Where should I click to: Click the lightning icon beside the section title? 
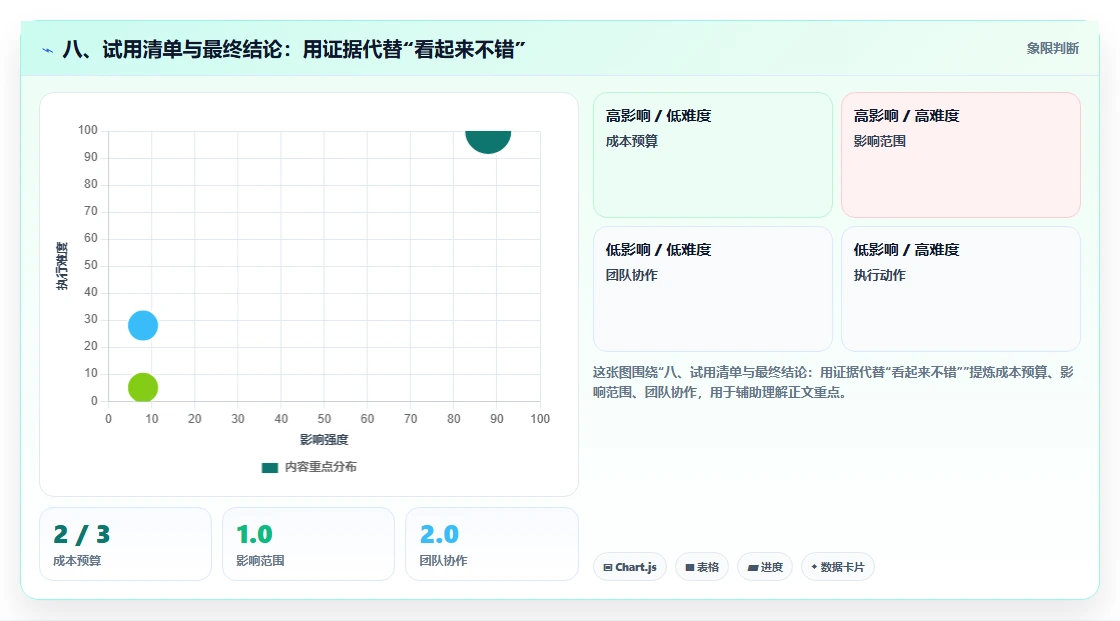click(48, 50)
